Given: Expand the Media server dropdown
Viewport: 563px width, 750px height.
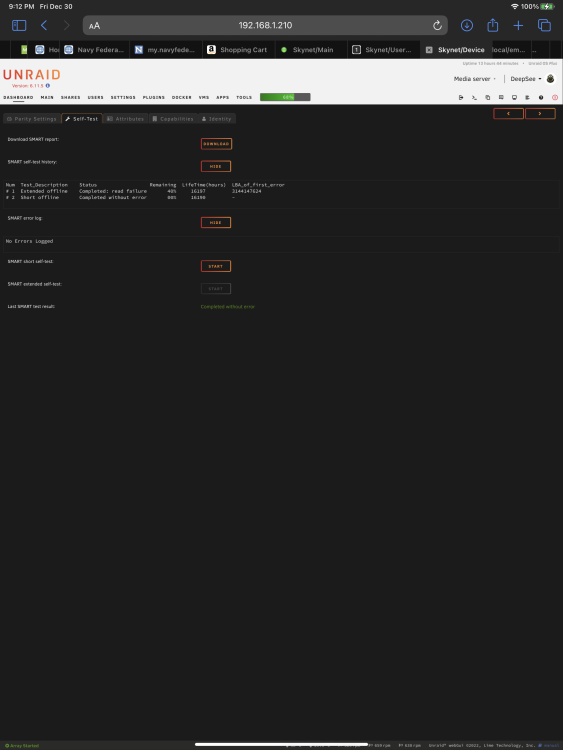Looking at the screenshot, I should [x=475, y=79].
